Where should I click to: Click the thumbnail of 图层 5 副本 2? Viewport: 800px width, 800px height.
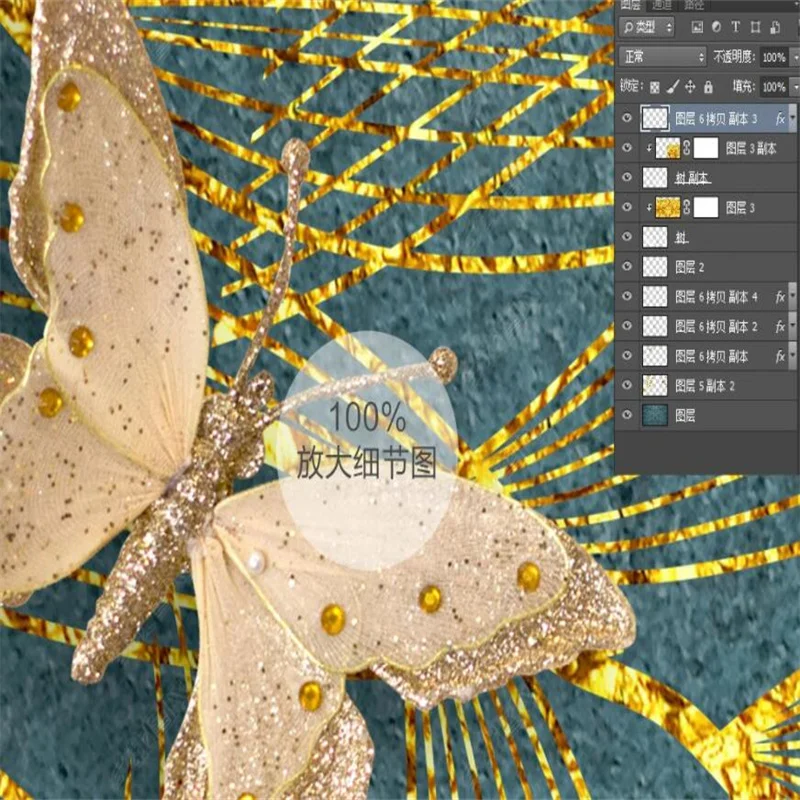(655, 386)
